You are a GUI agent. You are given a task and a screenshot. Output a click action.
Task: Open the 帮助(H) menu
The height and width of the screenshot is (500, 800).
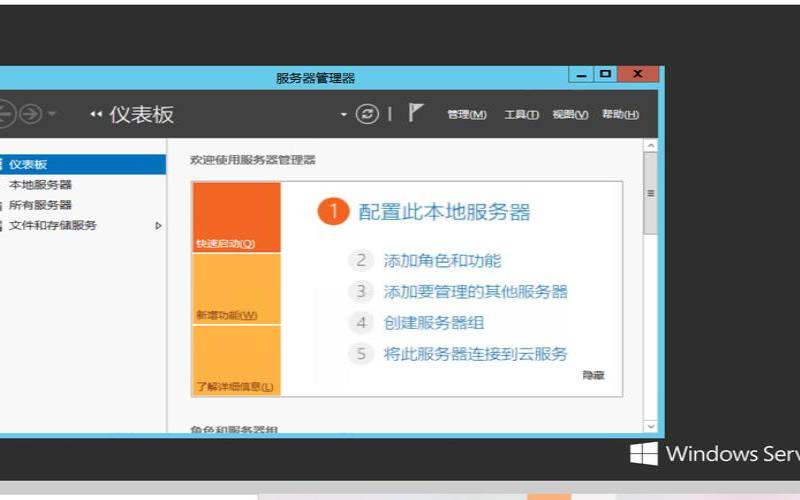[x=620, y=114]
